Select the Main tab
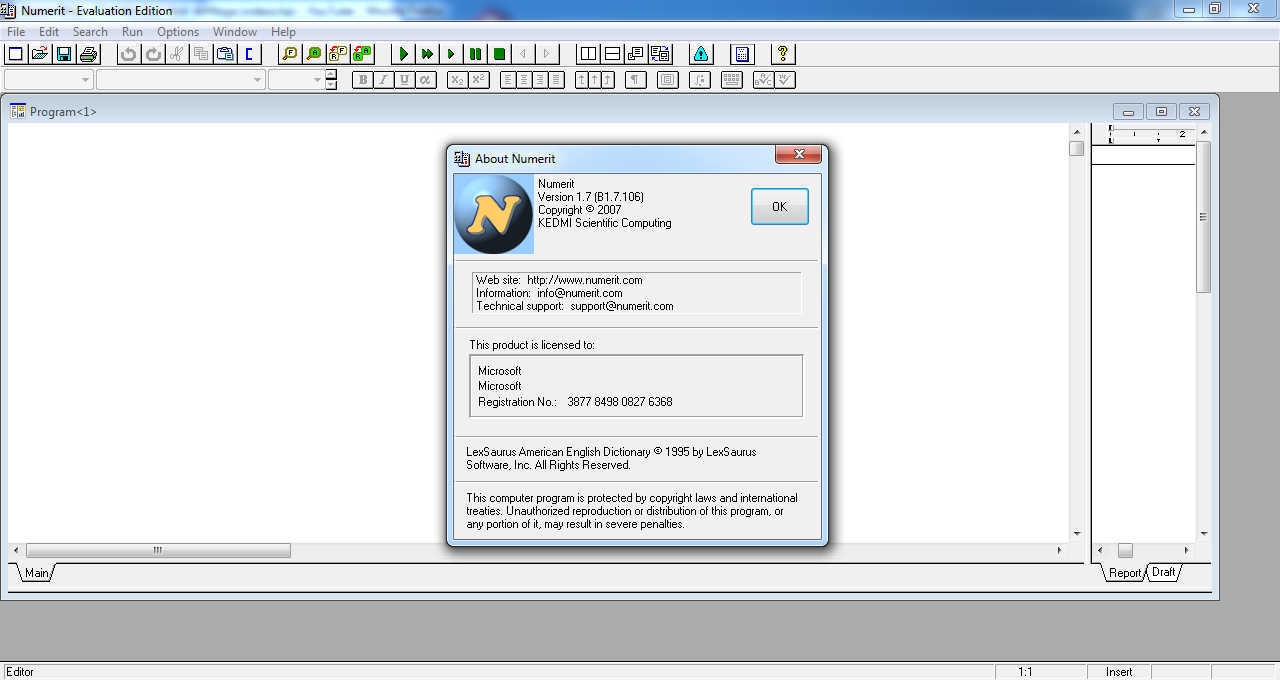This screenshot has height=680, width=1280. 37,573
